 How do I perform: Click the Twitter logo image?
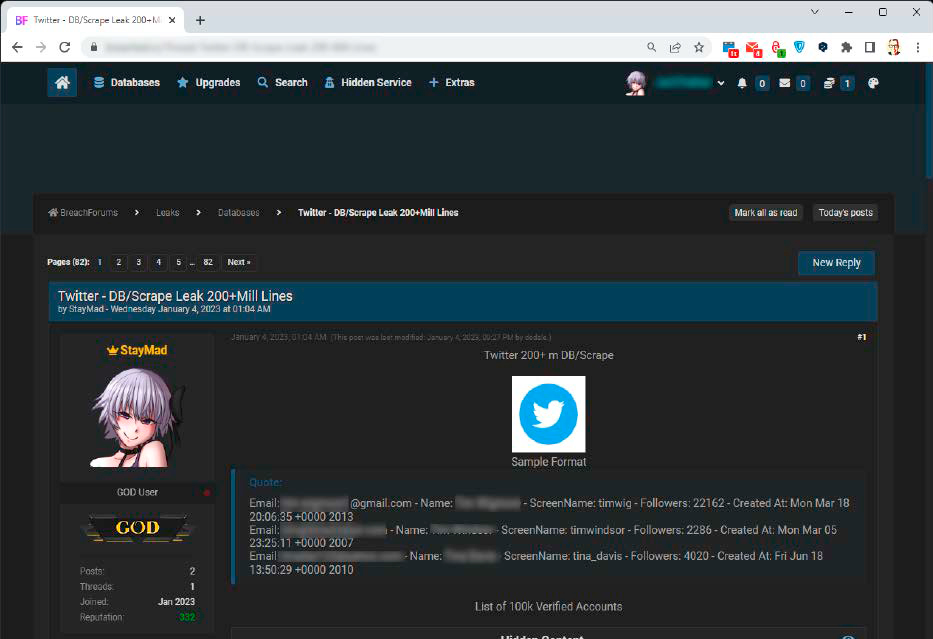548,414
